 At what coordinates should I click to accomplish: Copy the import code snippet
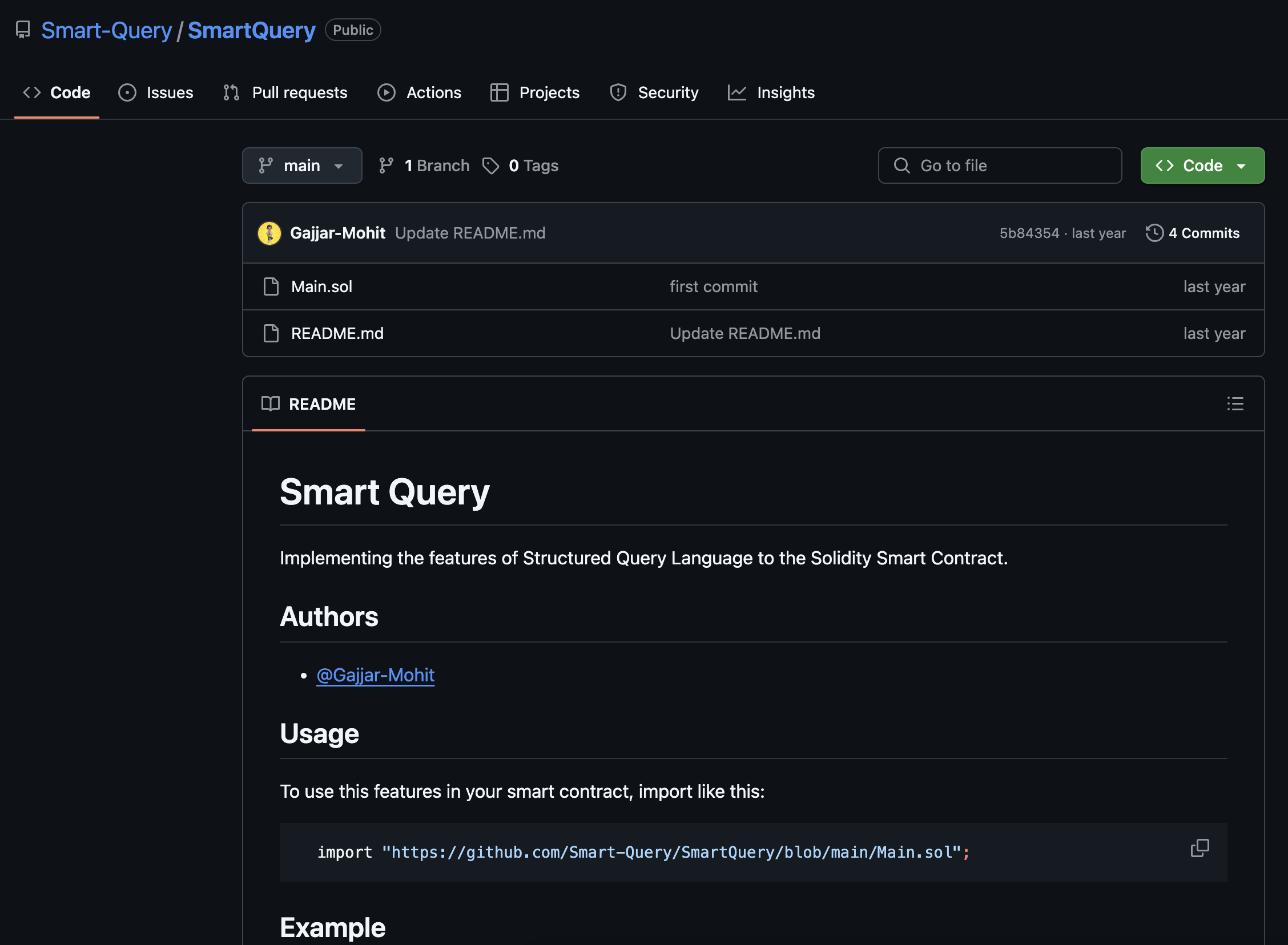[x=1200, y=848]
